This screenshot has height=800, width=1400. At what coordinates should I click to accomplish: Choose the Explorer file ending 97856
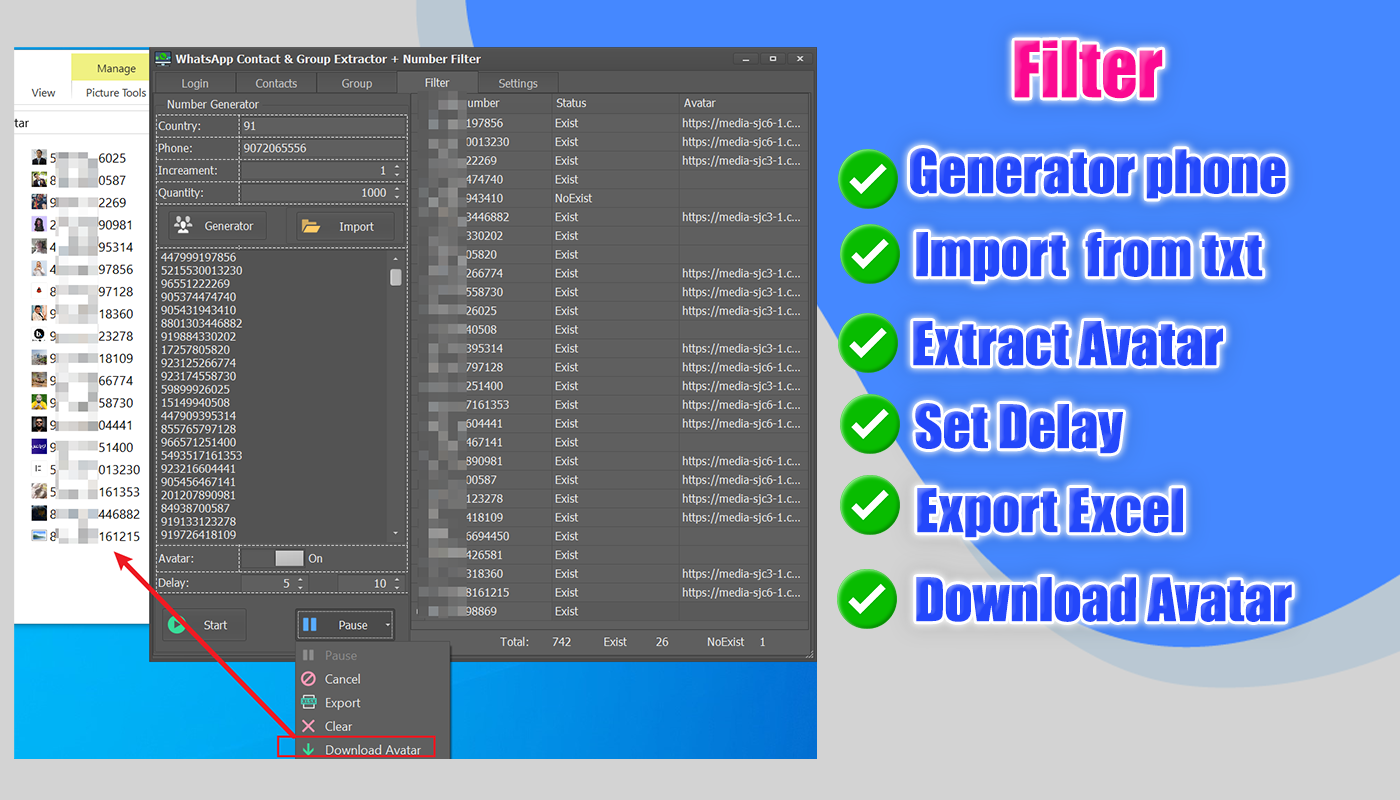pos(82,269)
